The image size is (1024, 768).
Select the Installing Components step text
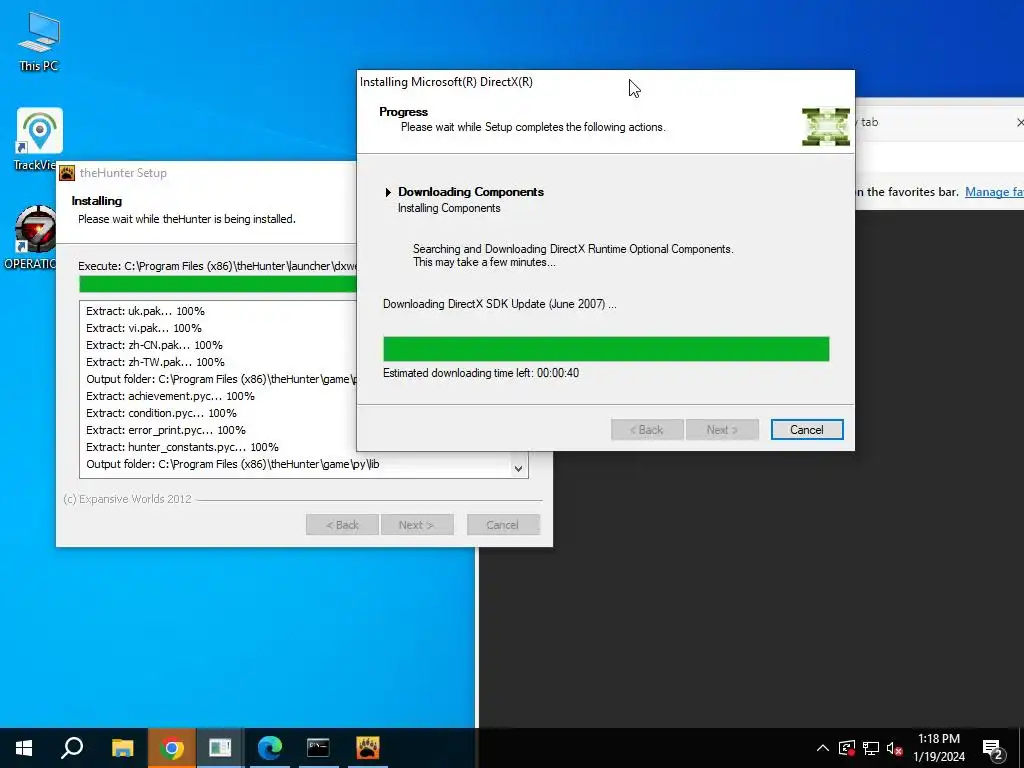click(449, 208)
